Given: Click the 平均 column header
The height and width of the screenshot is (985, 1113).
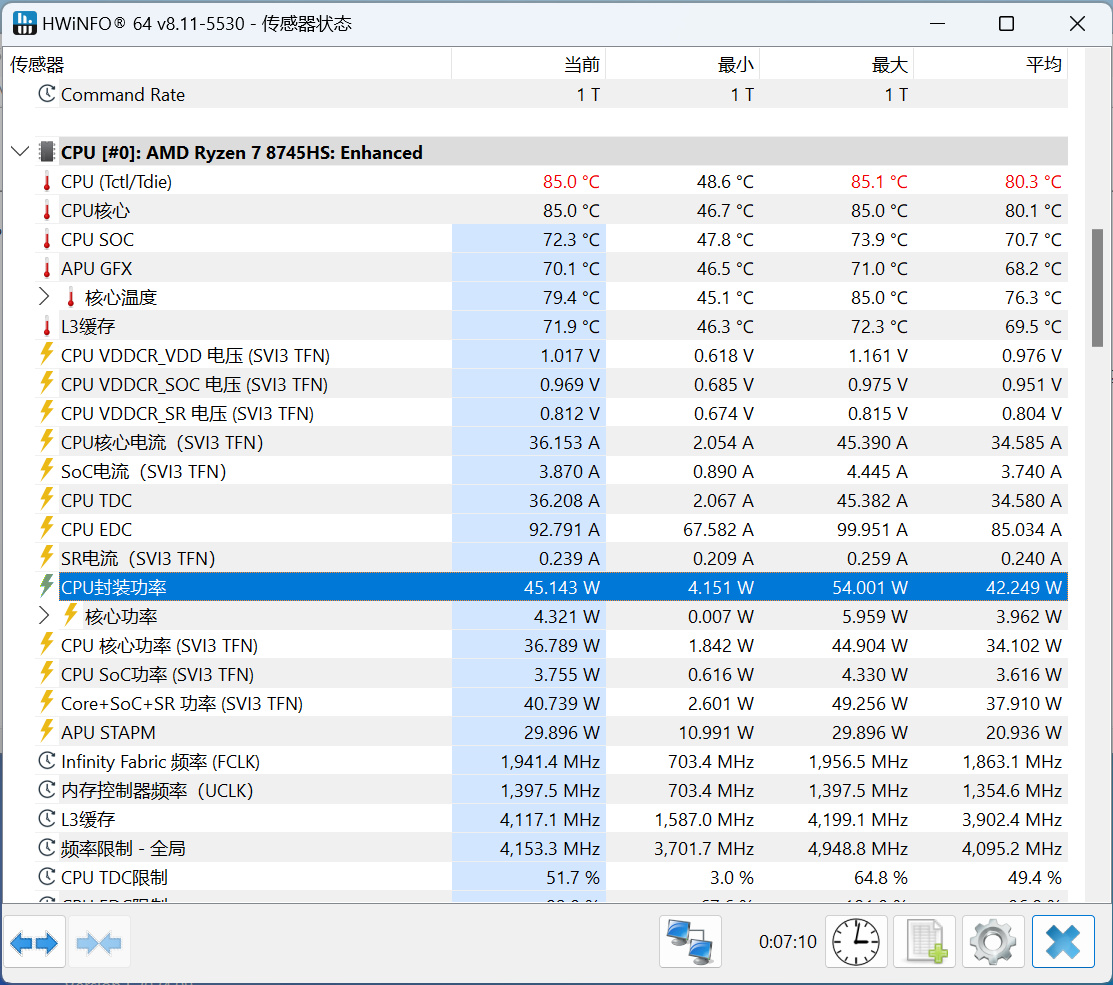Looking at the screenshot, I should [x=991, y=65].
